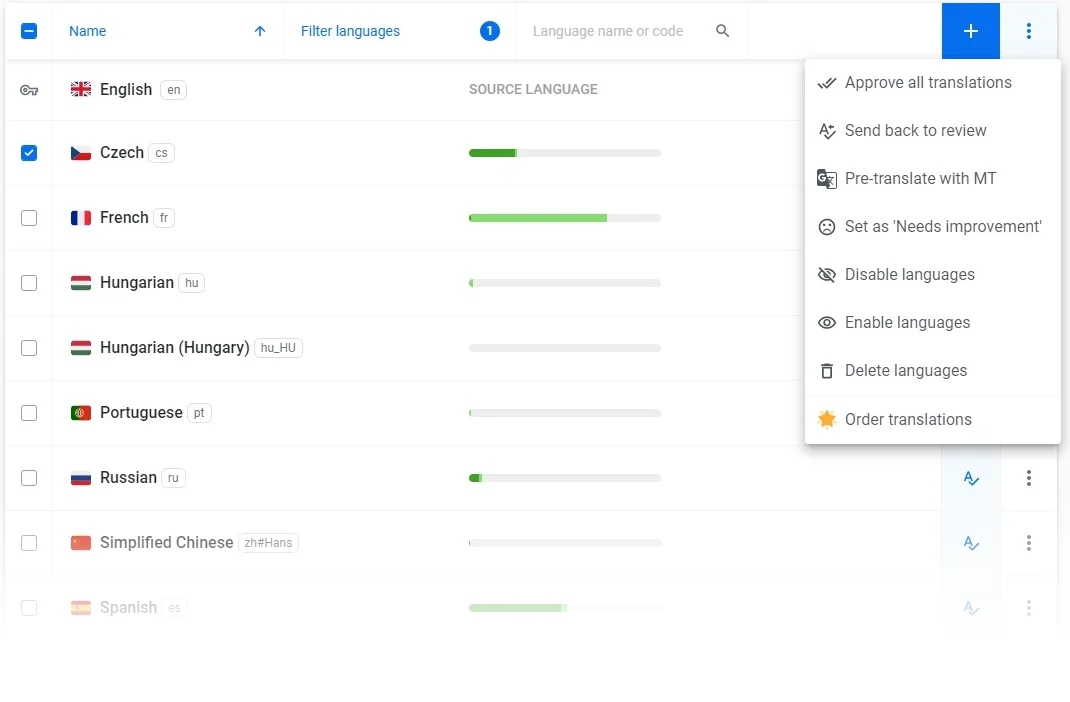This screenshot has width=1070, height=702.
Task: Select Approve all translations menu item
Action: pyautogui.click(x=927, y=83)
